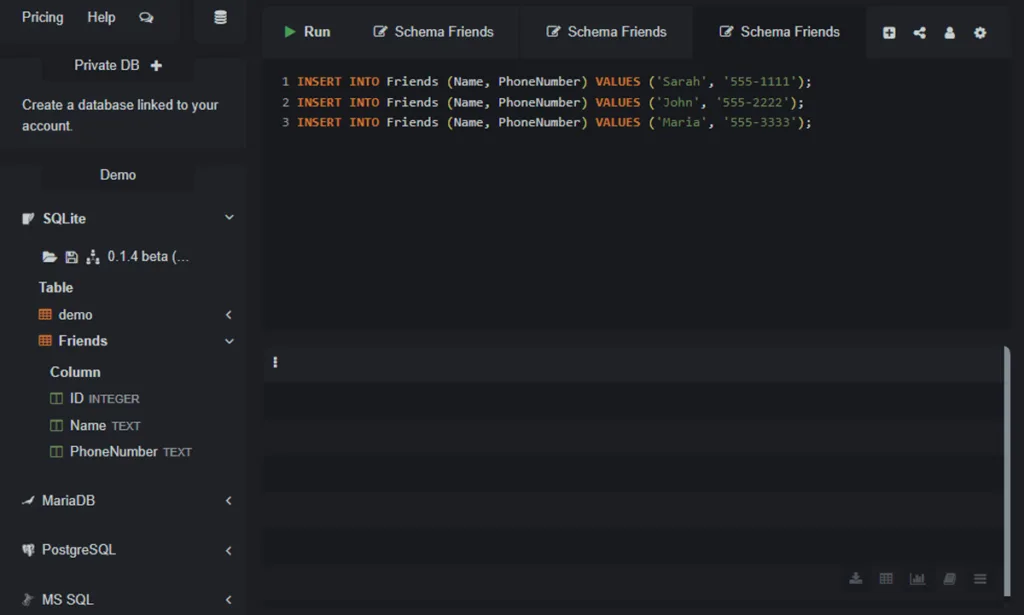Switch to the first Schema Friends tab

pos(434,32)
